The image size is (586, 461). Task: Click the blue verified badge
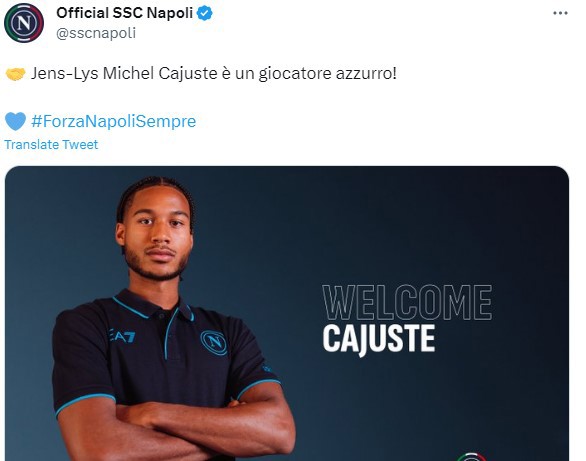pos(205,13)
